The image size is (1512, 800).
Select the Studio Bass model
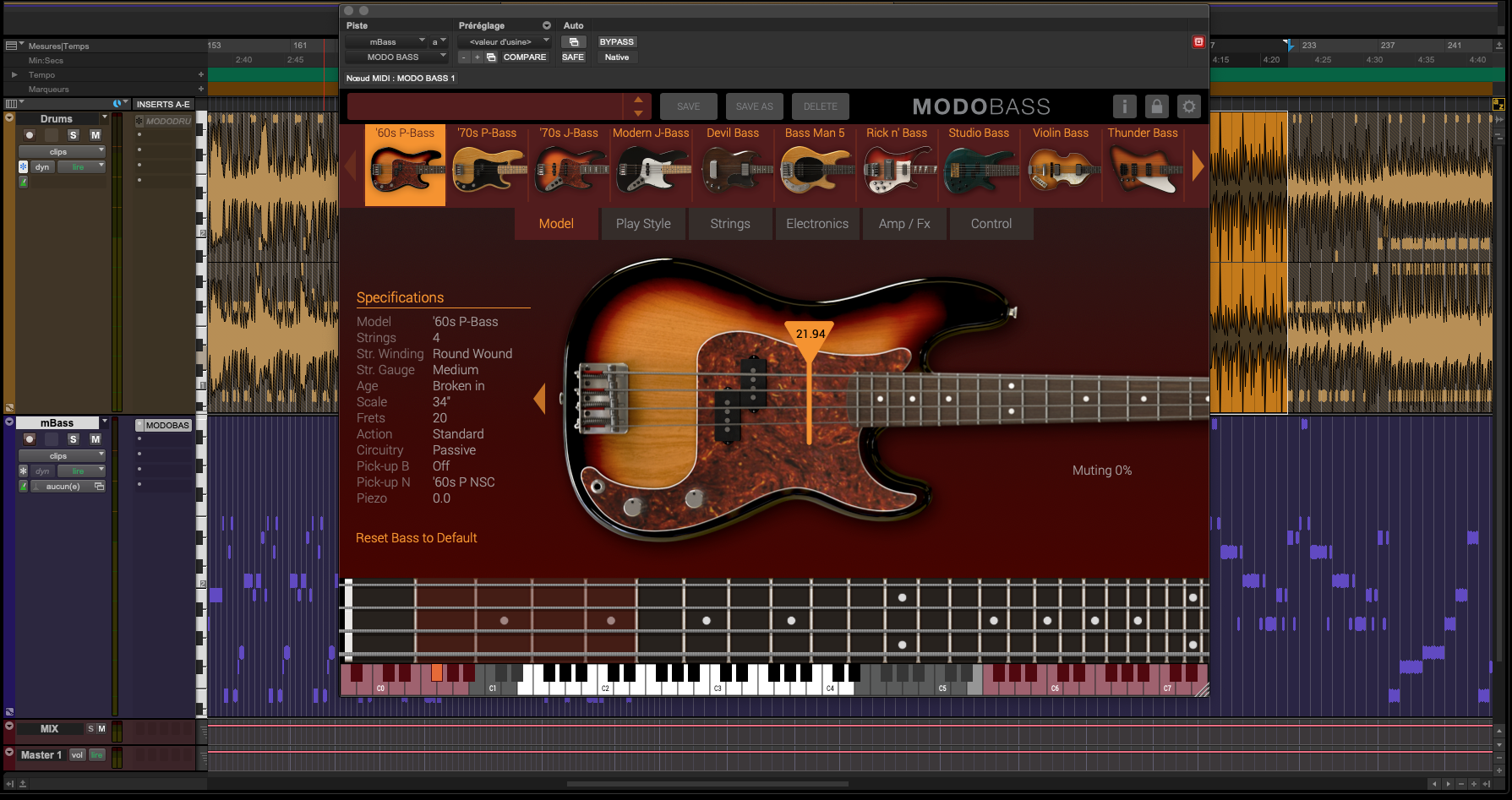(979, 165)
